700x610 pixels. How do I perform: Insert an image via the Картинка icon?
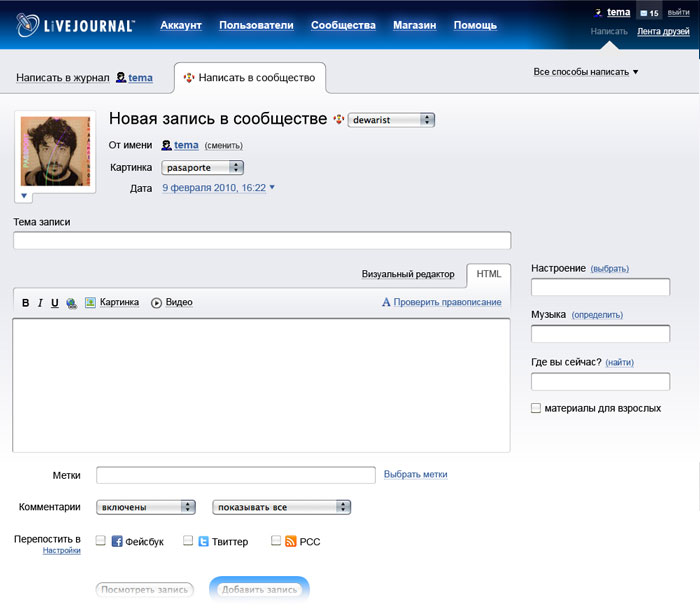(x=90, y=302)
